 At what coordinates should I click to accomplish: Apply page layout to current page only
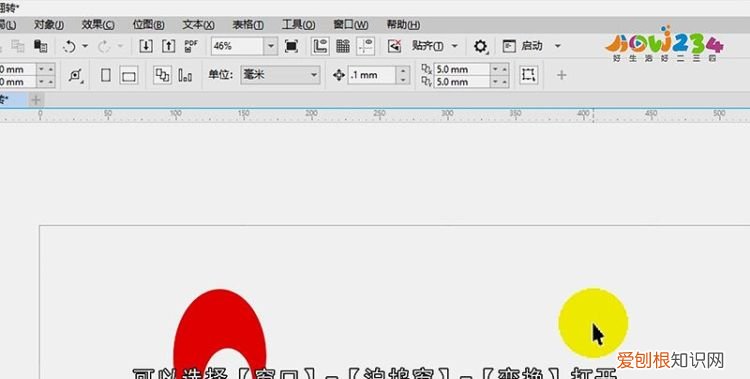pos(185,75)
